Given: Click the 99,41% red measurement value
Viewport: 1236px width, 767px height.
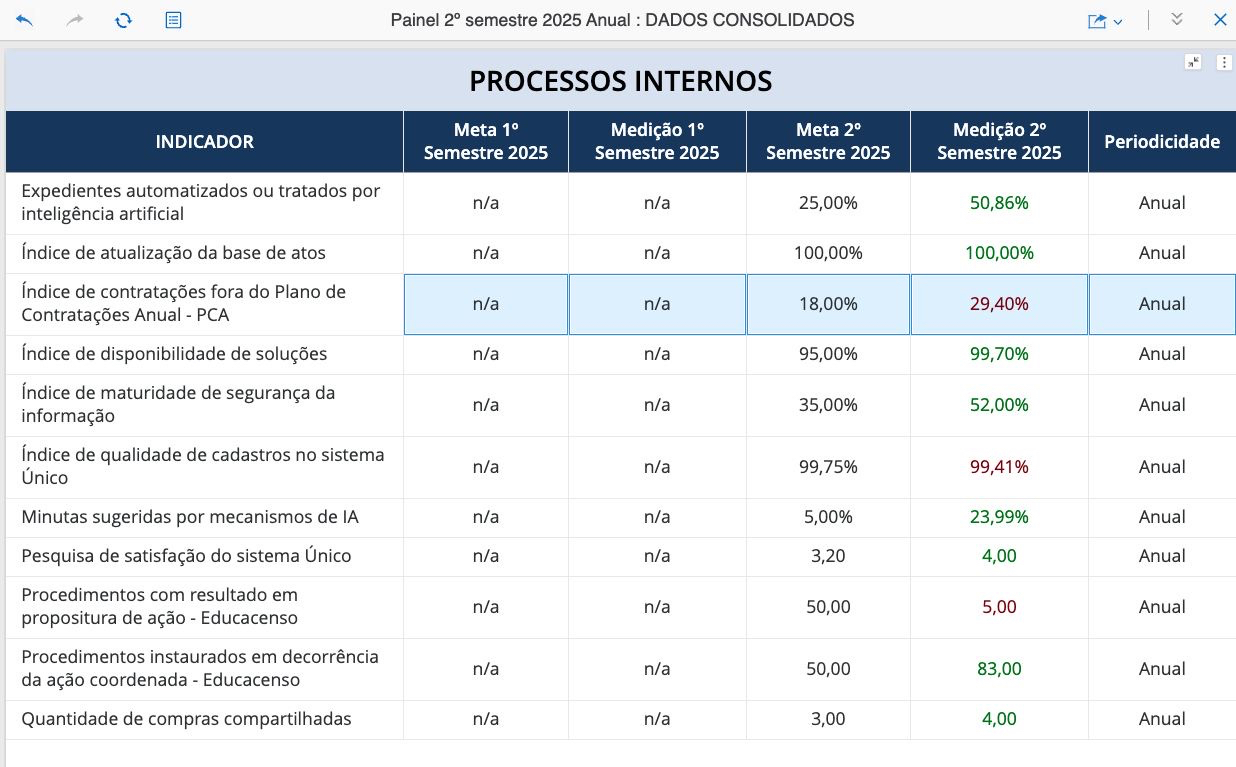Looking at the screenshot, I should (x=999, y=467).
